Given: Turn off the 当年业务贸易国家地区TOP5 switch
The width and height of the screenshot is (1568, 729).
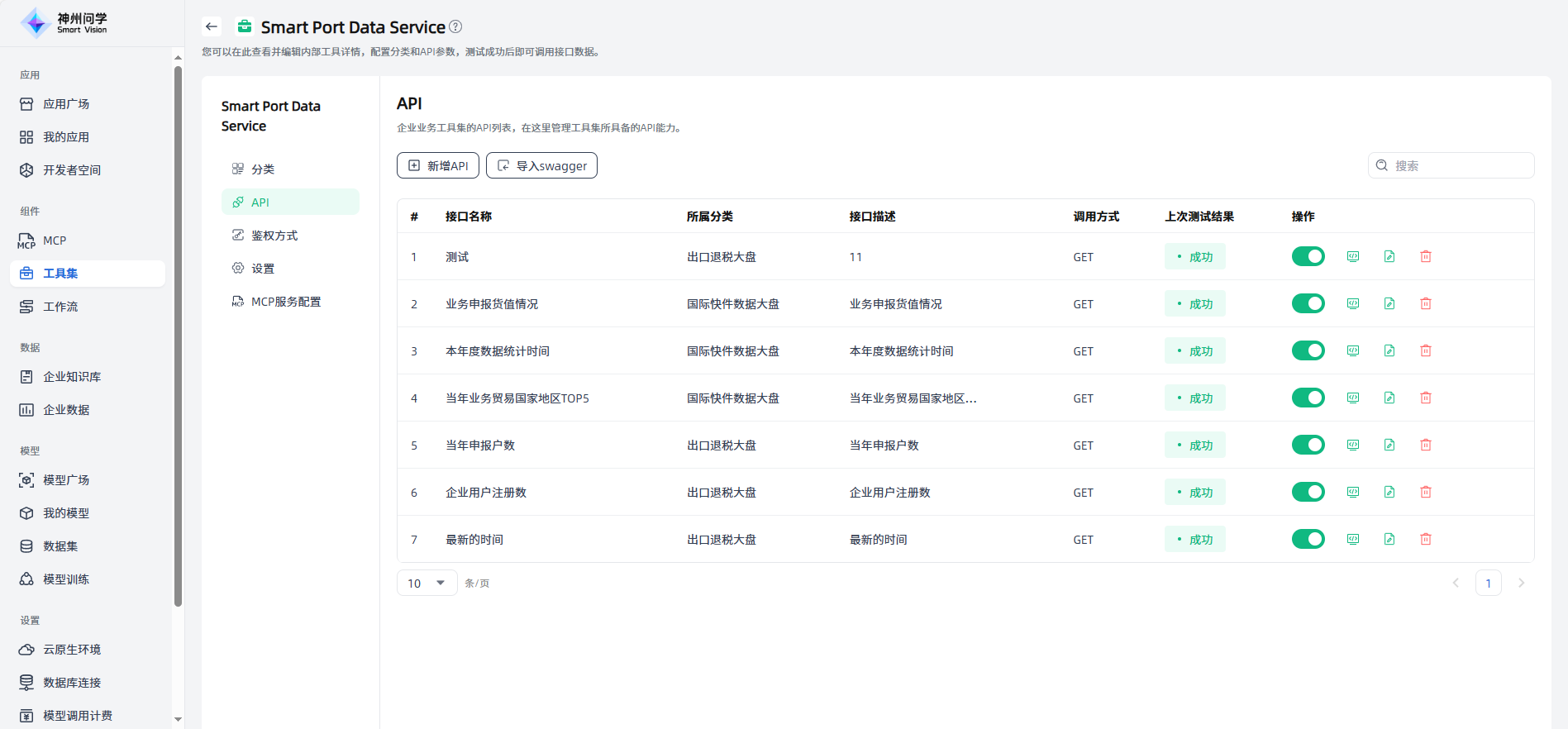Looking at the screenshot, I should 1308,398.
